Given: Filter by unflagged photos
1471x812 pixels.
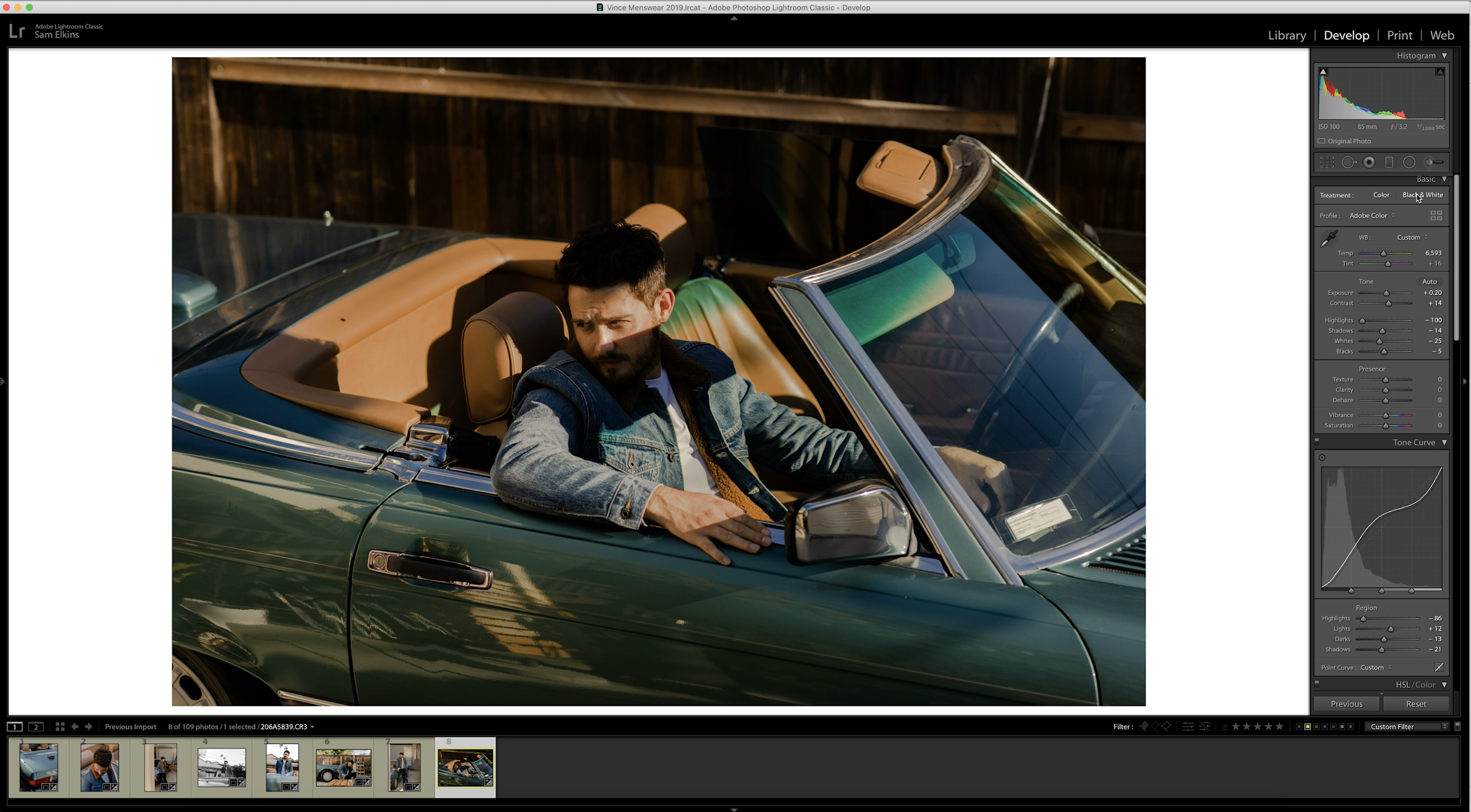Looking at the screenshot, I should [1155, 726].
